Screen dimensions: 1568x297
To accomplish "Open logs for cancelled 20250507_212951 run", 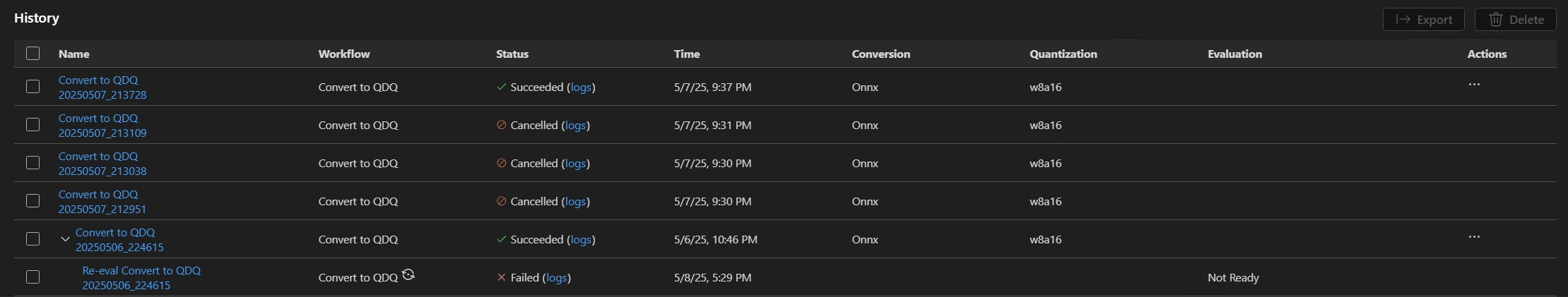I will pos(575,201).
